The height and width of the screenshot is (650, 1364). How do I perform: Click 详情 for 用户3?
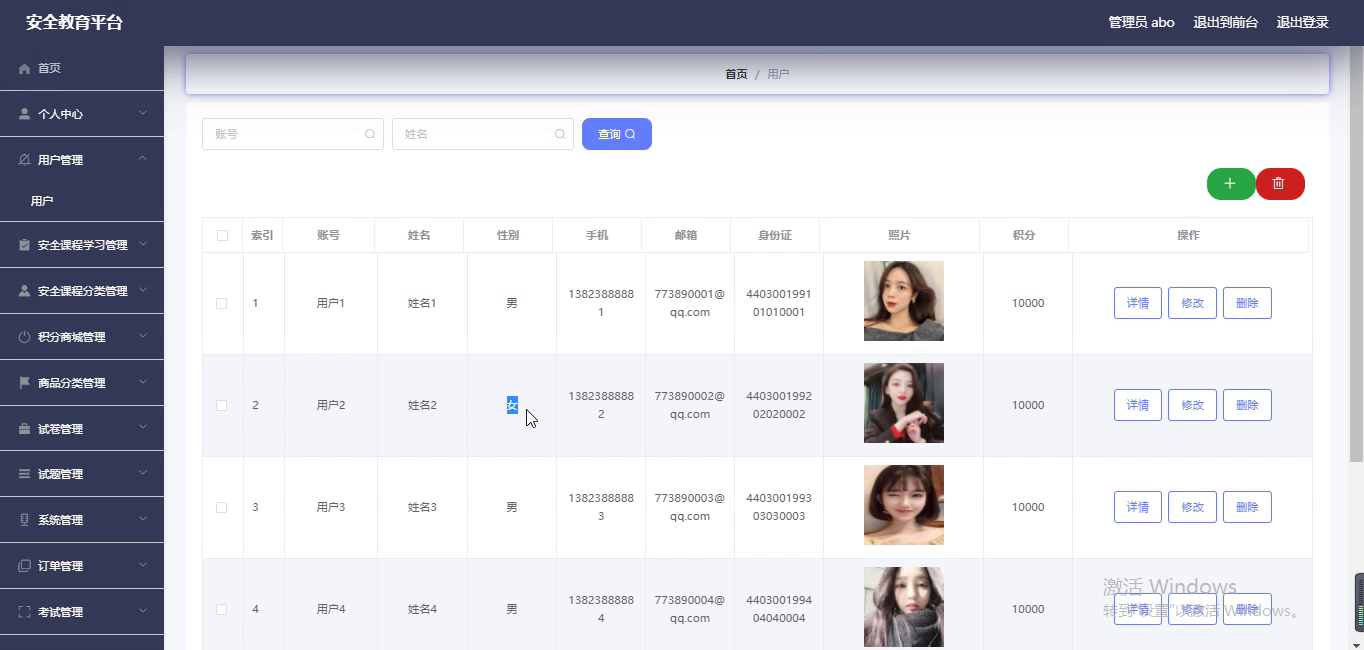[1138, 507]
